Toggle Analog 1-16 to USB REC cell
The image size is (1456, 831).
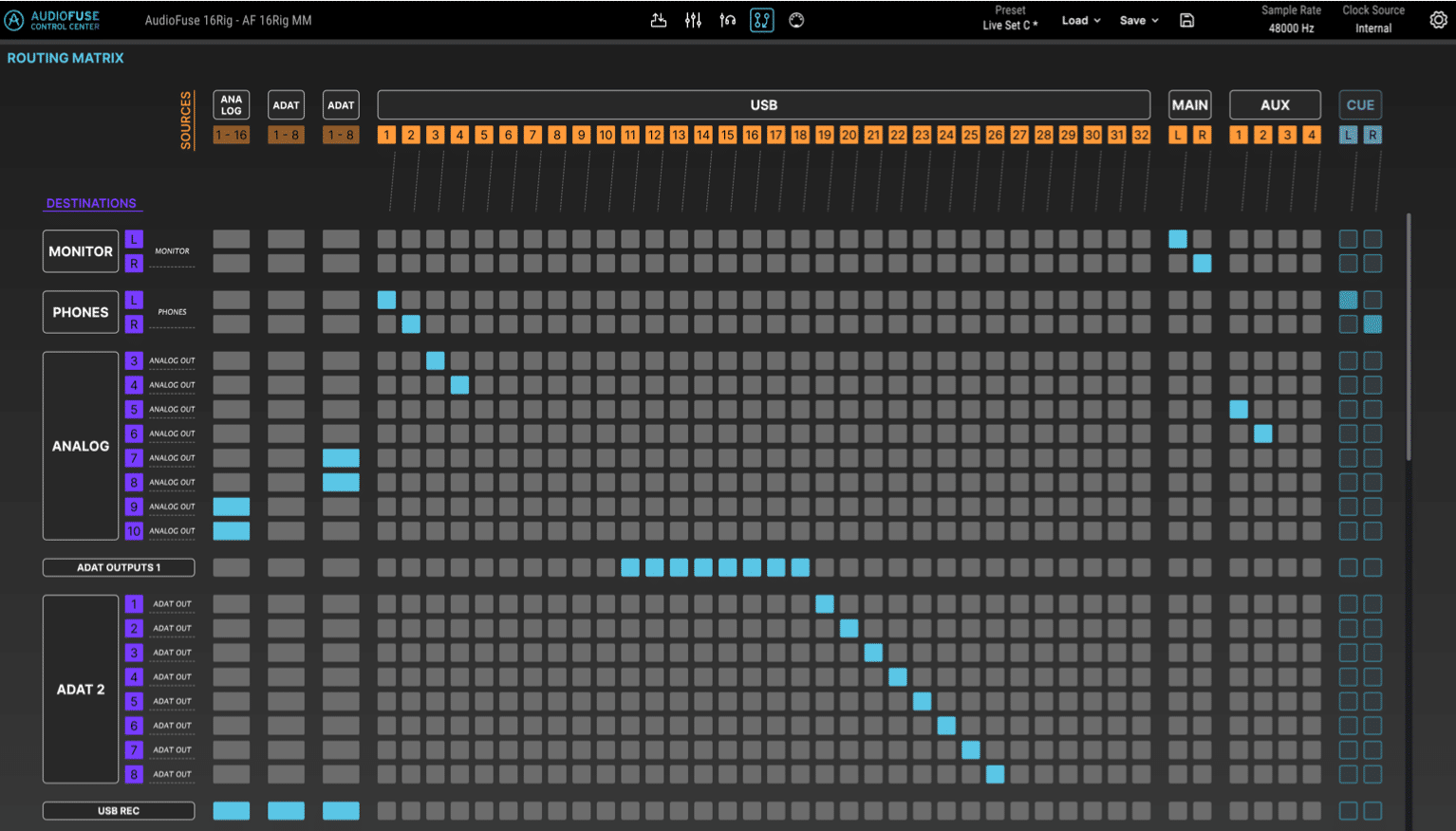click(x=232, y=810)
